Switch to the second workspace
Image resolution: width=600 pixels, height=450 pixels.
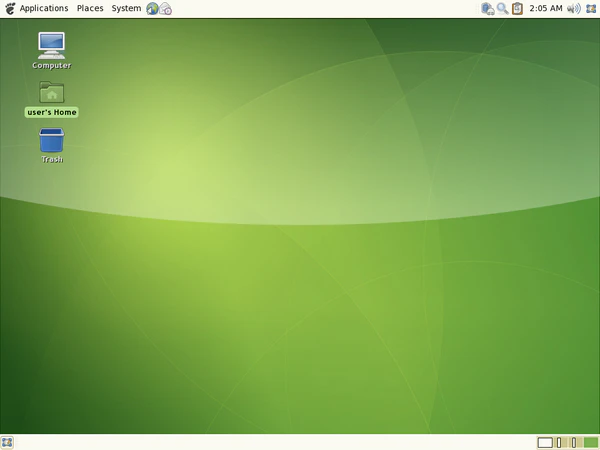560,442
